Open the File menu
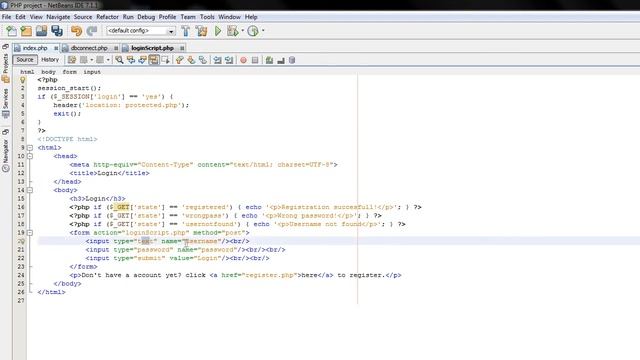Viewport: 640px width, 360px height. pyautogui.click(x=7, y=17)
